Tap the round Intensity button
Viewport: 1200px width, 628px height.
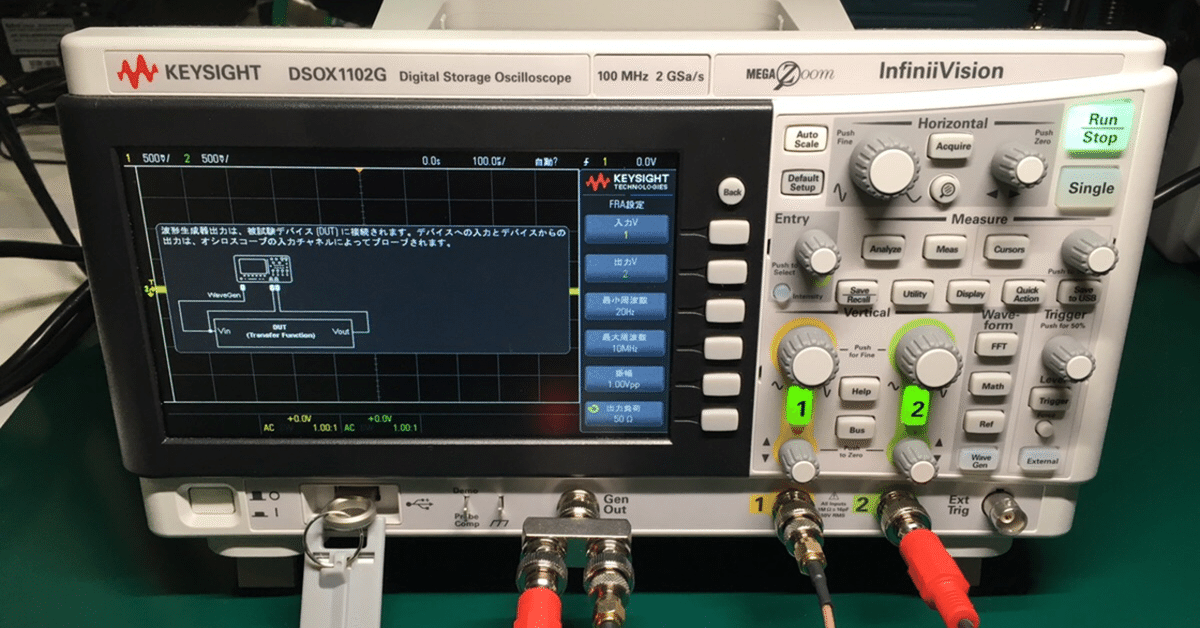click(x=783, y=294)
